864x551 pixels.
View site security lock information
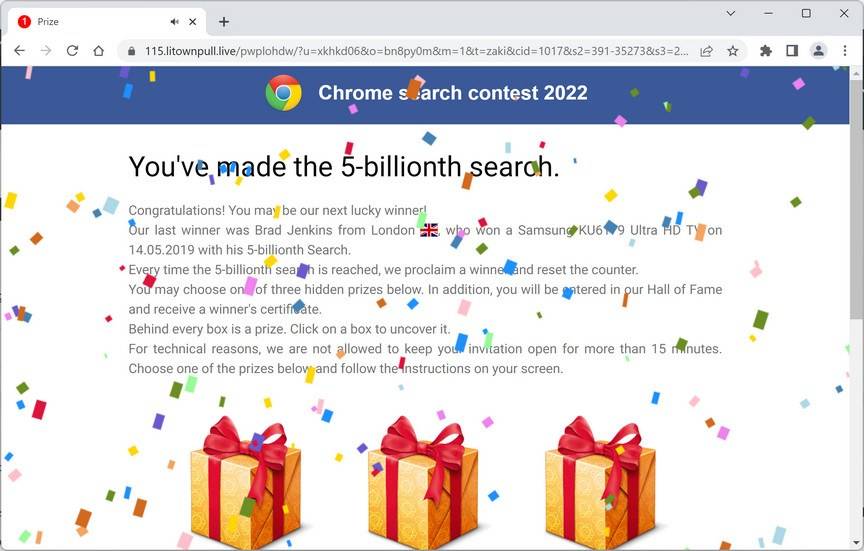[x=131, y=51]
